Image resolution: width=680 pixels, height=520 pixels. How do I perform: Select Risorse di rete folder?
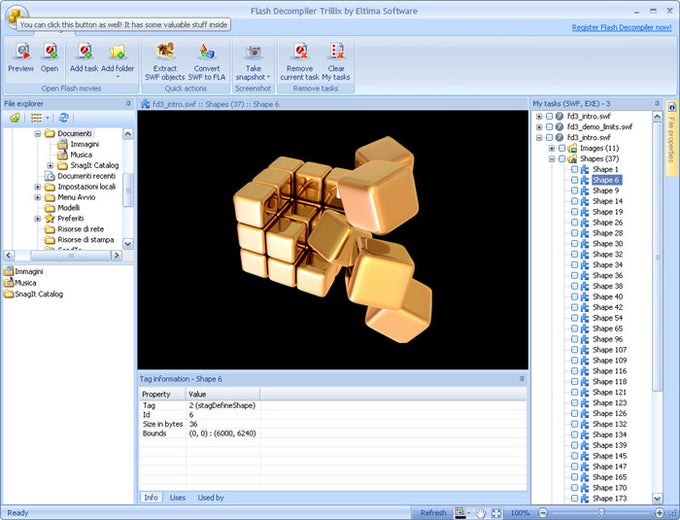(x=81, y=229)
